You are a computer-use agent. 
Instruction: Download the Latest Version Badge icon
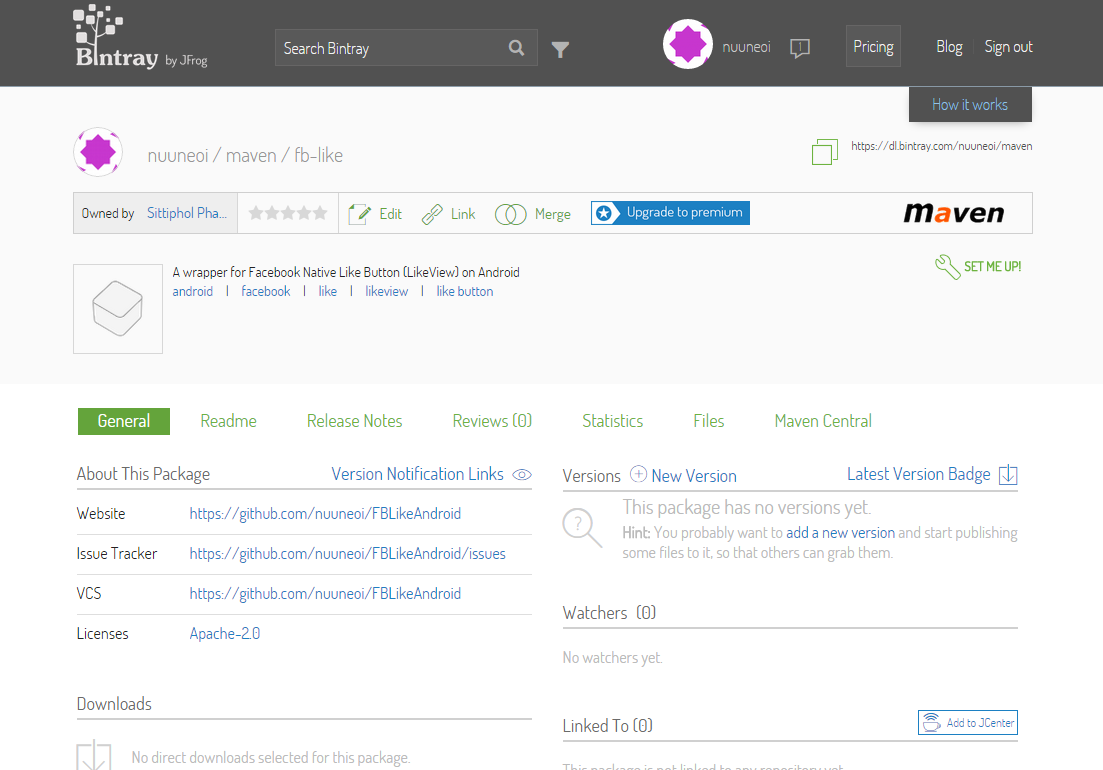tap(1008, 475)
